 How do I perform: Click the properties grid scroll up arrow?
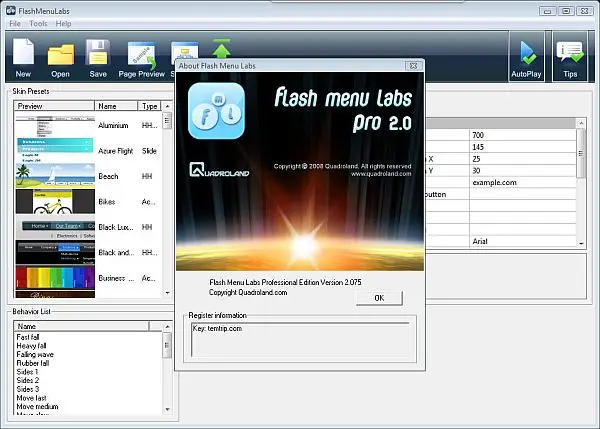(581, 123)
